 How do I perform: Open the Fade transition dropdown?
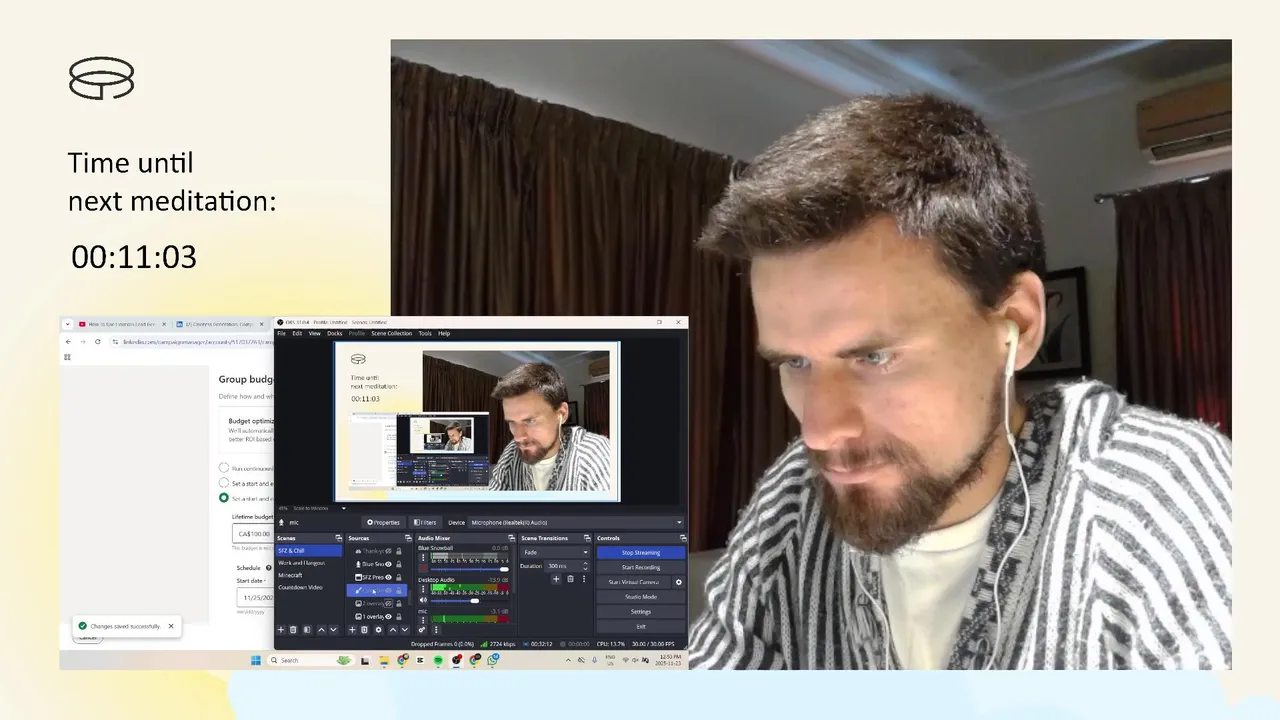click(x=555, y=552)
